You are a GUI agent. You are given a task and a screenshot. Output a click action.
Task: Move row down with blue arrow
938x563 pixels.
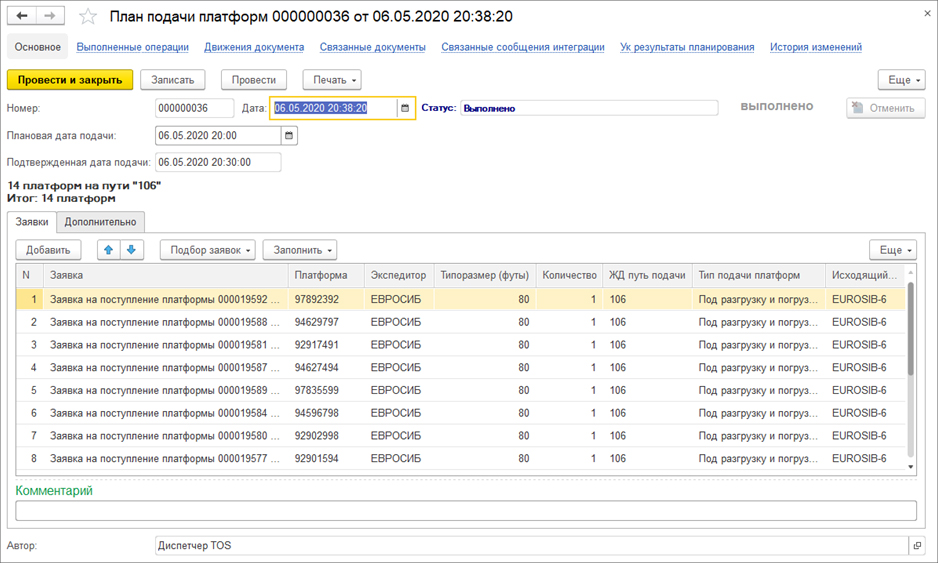(132, 250)
